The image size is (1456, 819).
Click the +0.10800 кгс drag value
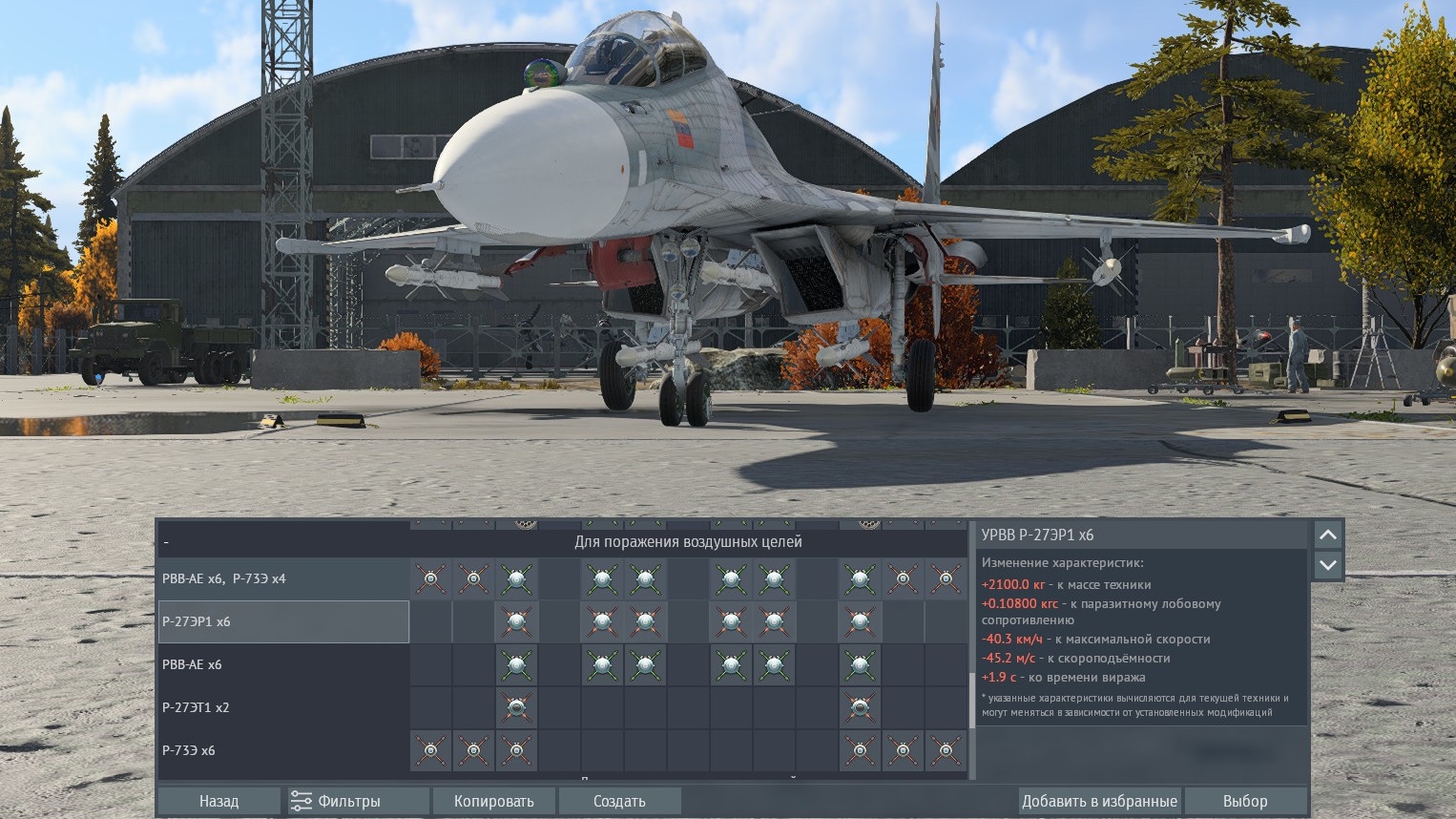point(1020,603)
